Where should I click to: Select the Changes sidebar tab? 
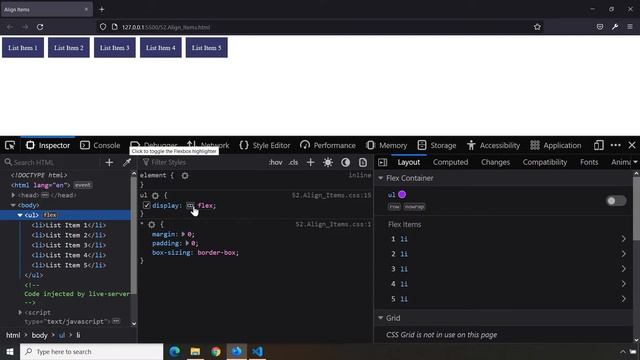[x=496, y=162]
